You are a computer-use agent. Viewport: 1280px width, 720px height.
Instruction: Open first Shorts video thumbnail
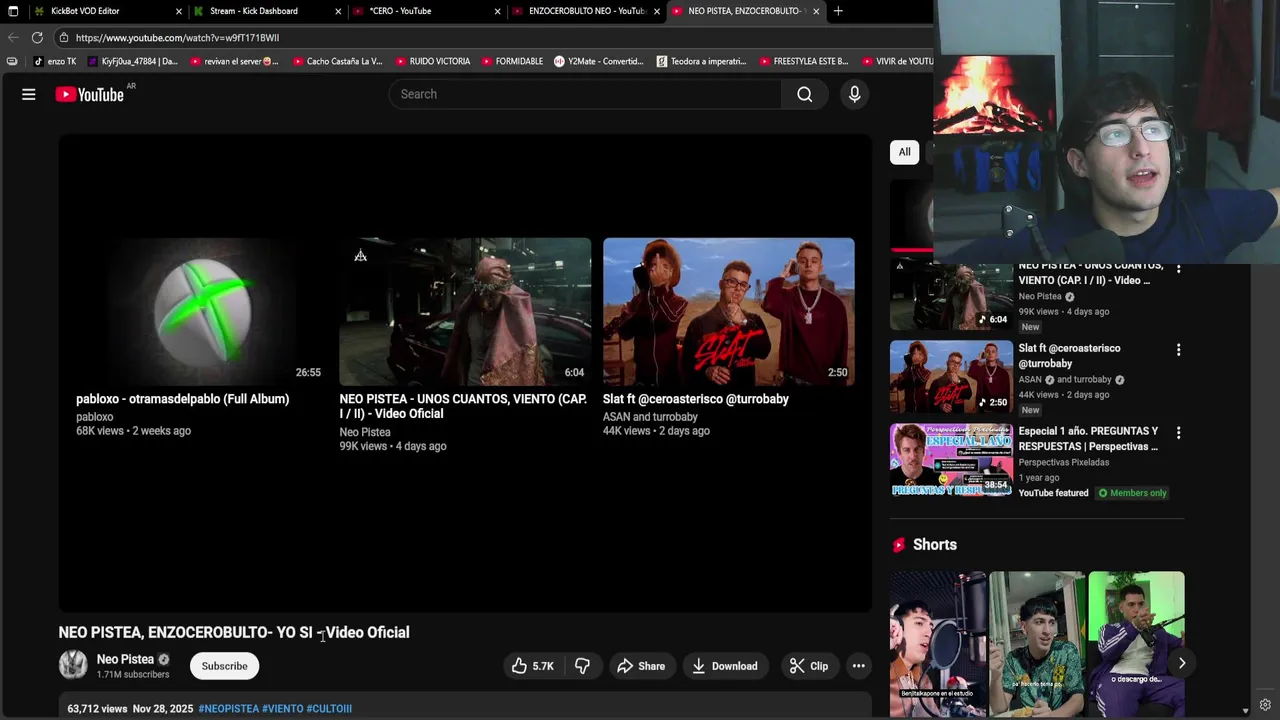point(938,644)
